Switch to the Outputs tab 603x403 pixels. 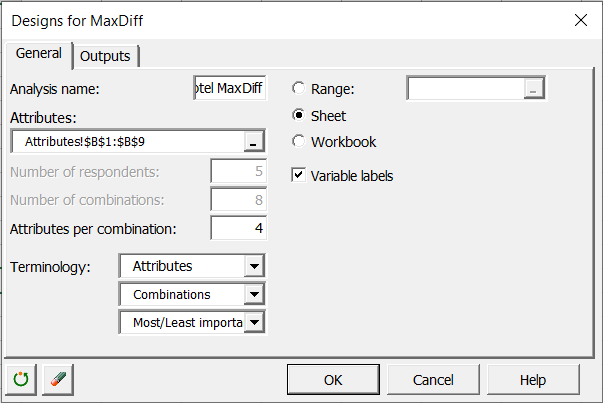click(105, 56)
